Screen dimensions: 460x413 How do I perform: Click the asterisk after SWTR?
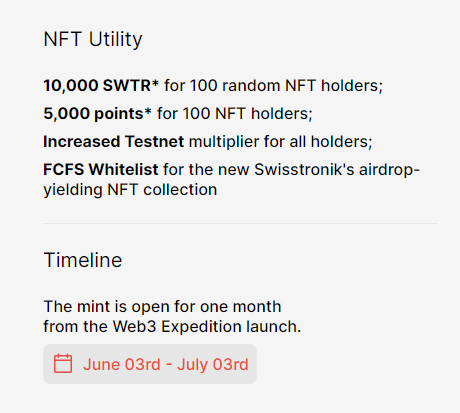click(x=155, y=83)
